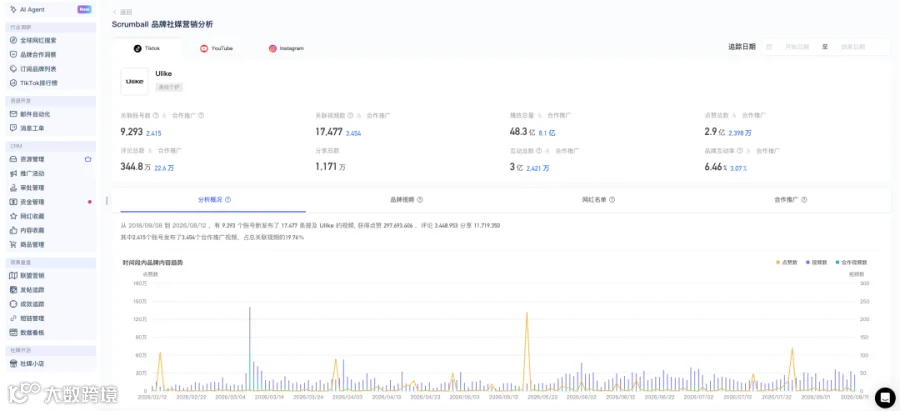Click the end date field of 追踪日期

click(x=853, y=47)
